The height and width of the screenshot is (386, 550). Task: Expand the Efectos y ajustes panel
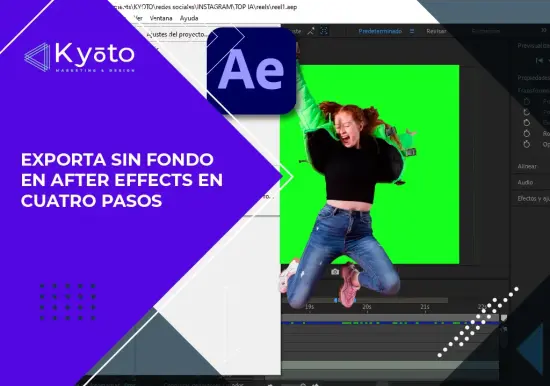point(534,199)
